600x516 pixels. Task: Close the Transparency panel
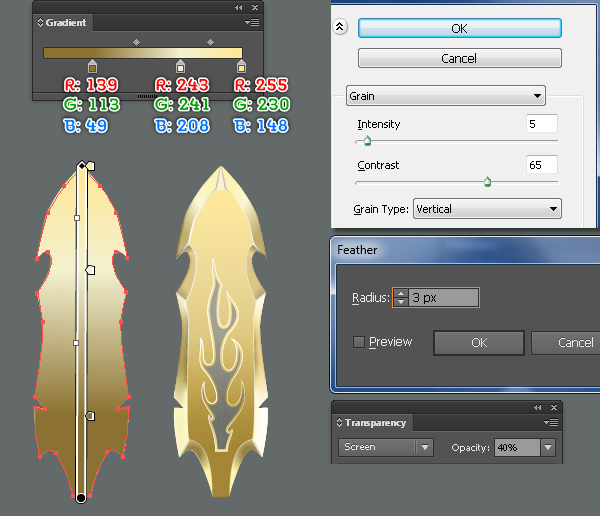554,407
